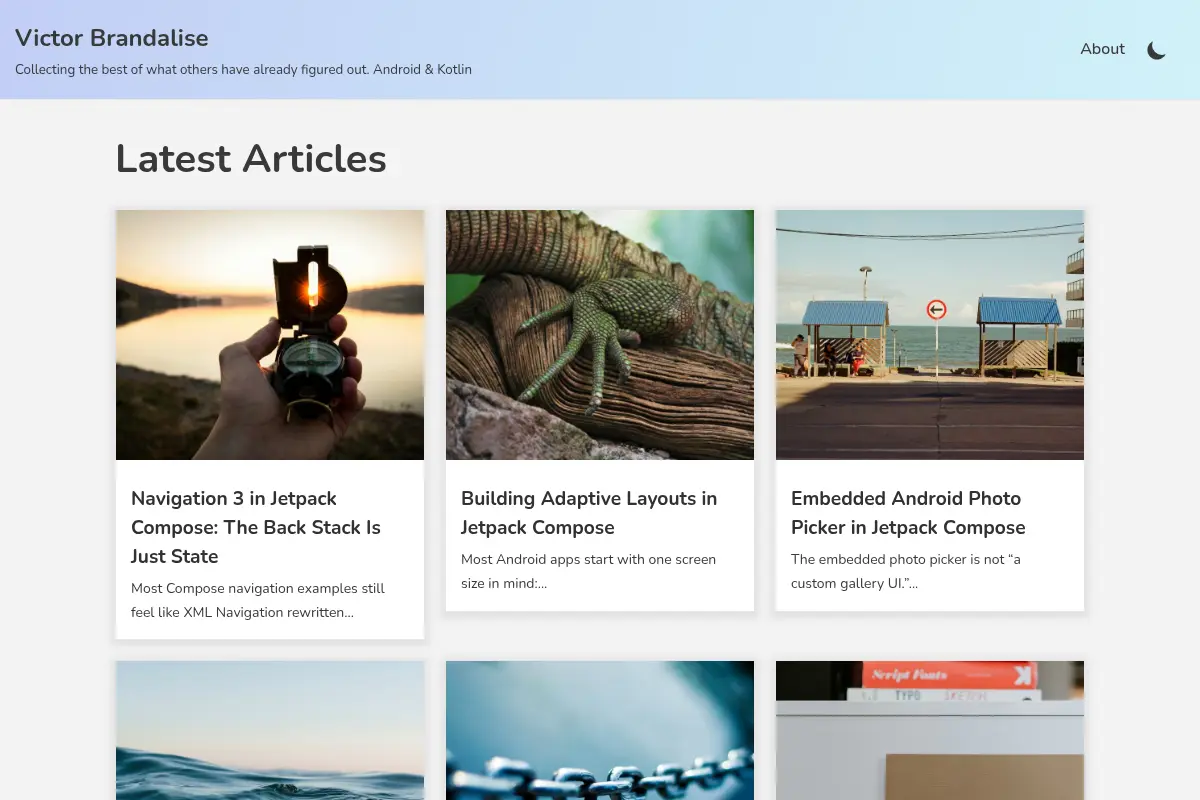Click the excerpt "Most Android apps start with one screen"

pos(588,571)
